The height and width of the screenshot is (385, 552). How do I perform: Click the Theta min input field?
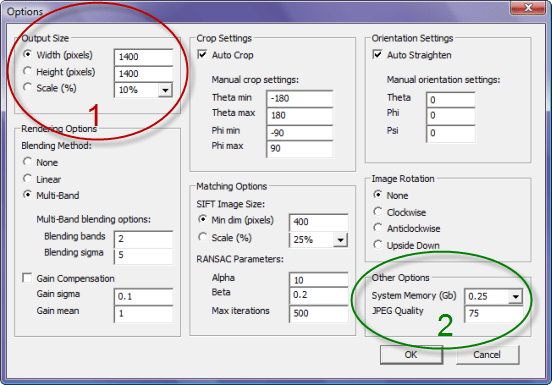(x=300, y=99)
